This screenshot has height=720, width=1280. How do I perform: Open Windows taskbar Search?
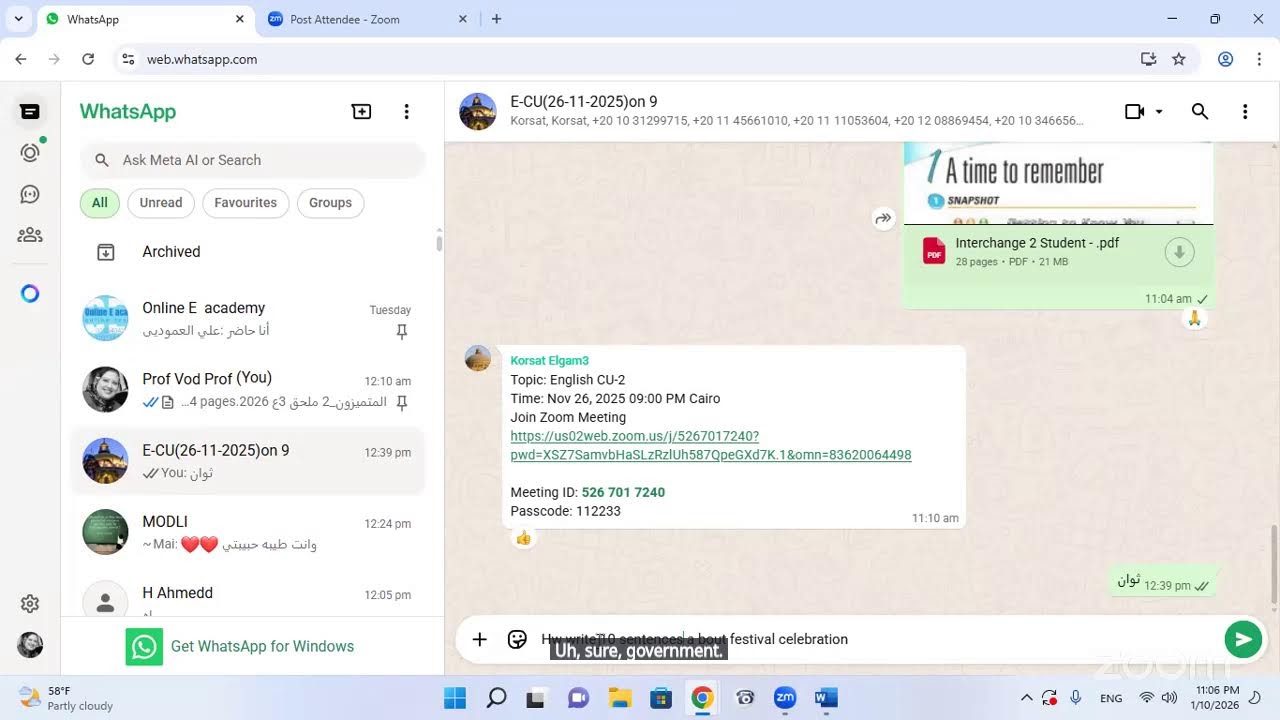[x=496, y=697]
